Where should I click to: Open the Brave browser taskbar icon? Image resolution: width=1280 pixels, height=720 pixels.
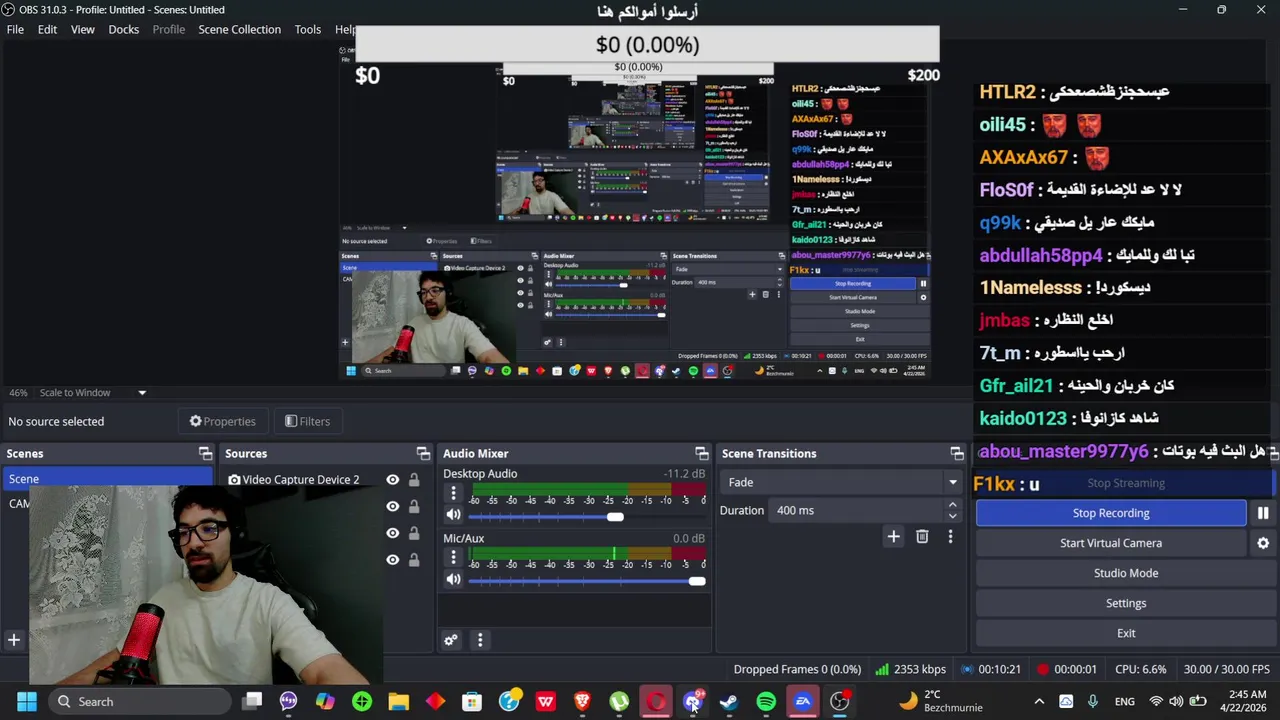[x=582, y=701]
